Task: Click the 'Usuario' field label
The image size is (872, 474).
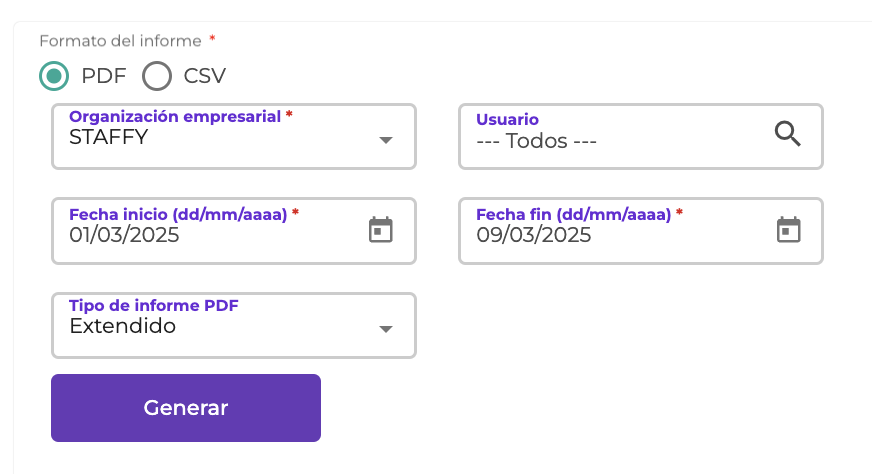Action: point(507,120)
